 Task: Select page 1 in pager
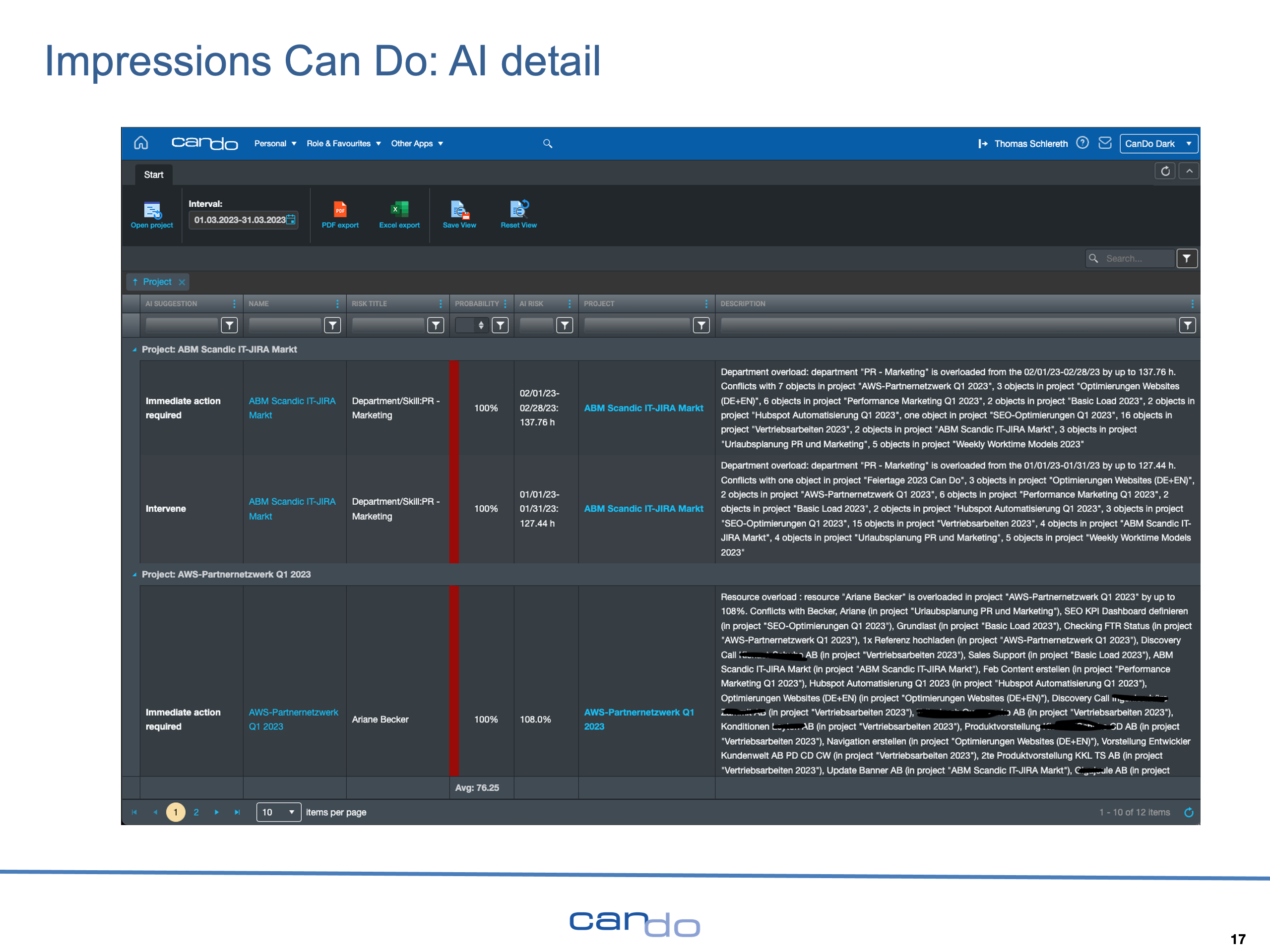(x=176, y=813)
